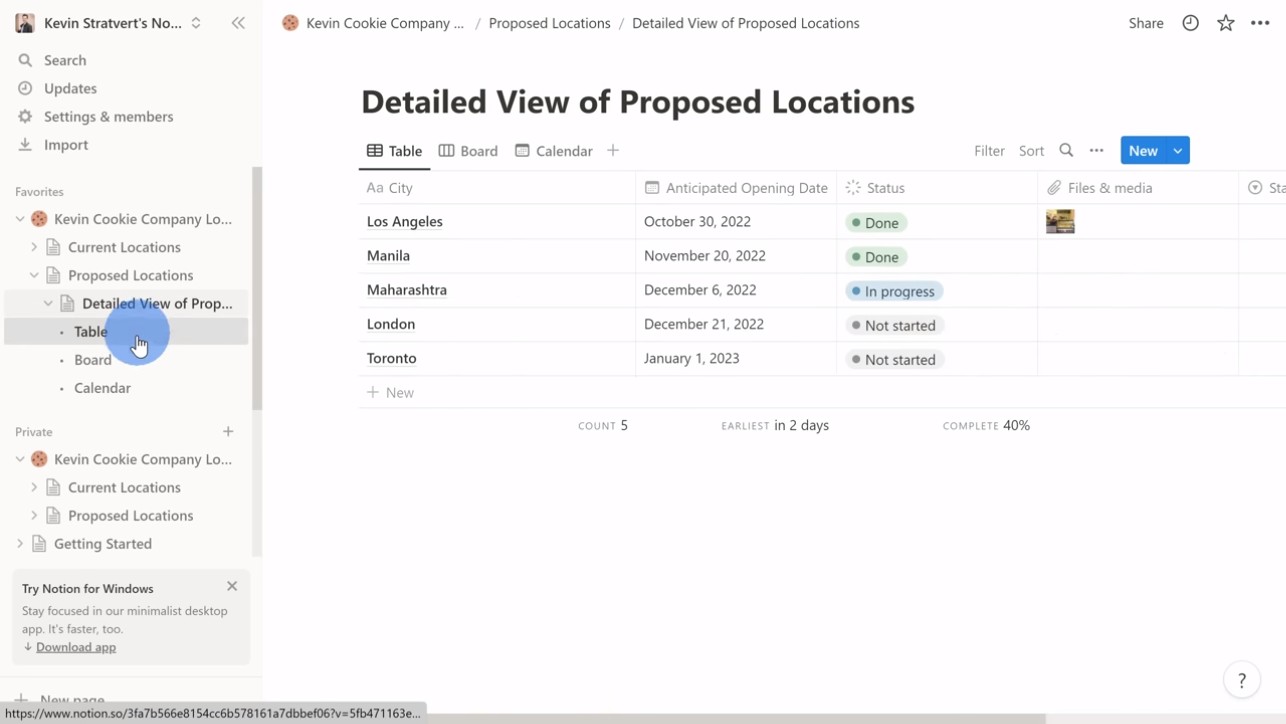Toggle favorite star icon
The image size is (1286, 724).
point(1225,23)
